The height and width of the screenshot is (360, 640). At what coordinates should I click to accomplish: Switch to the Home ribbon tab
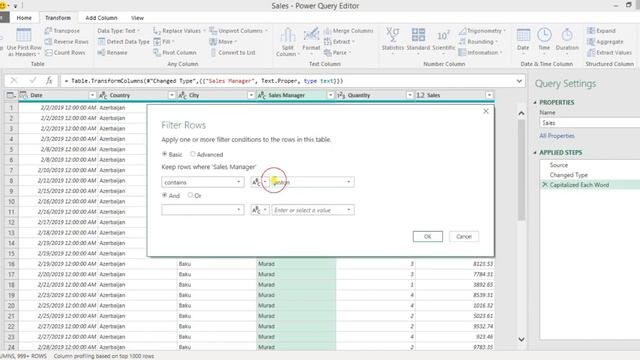(24, 18)
